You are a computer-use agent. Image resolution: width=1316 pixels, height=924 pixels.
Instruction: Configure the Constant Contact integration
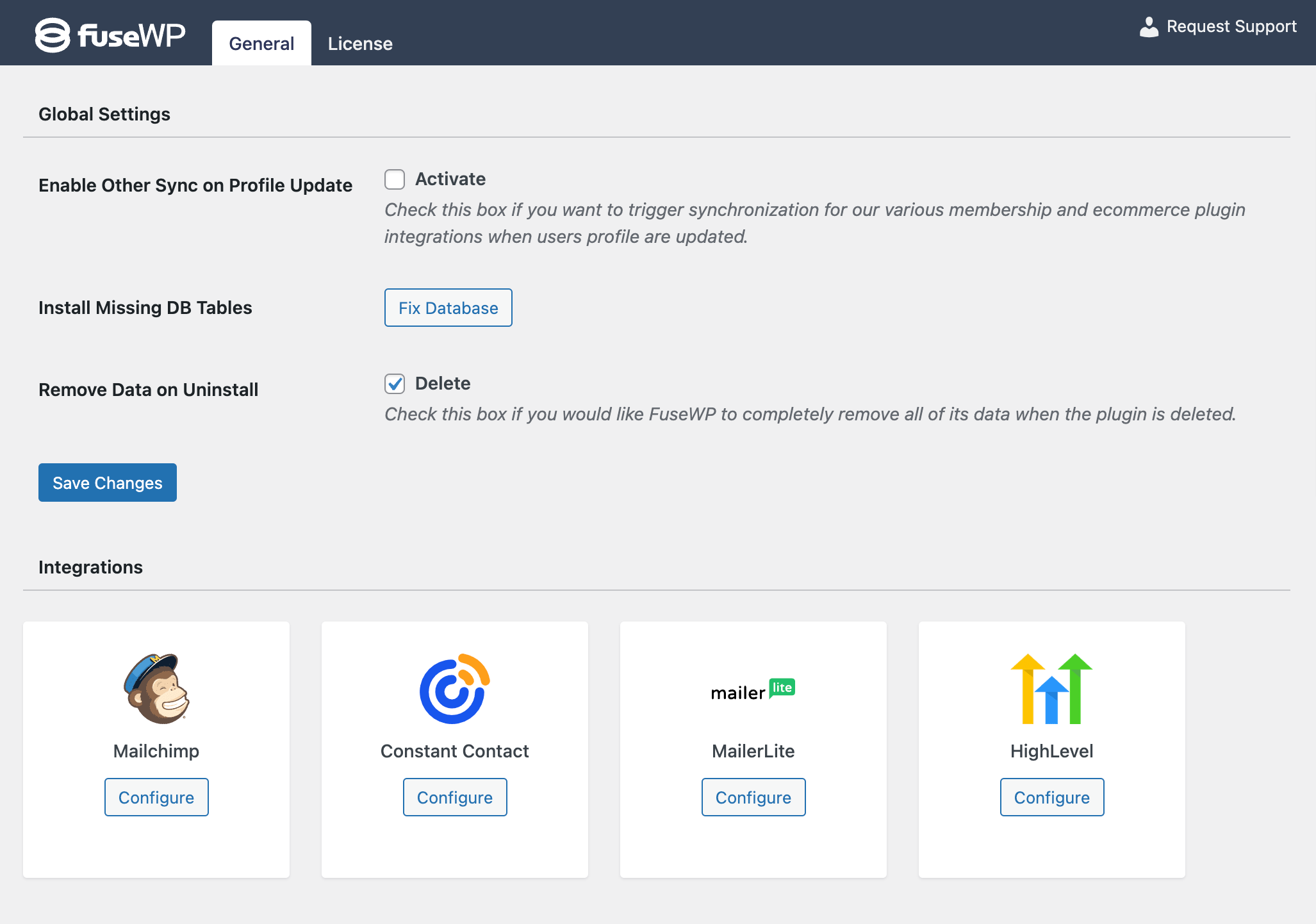(454, 797)
